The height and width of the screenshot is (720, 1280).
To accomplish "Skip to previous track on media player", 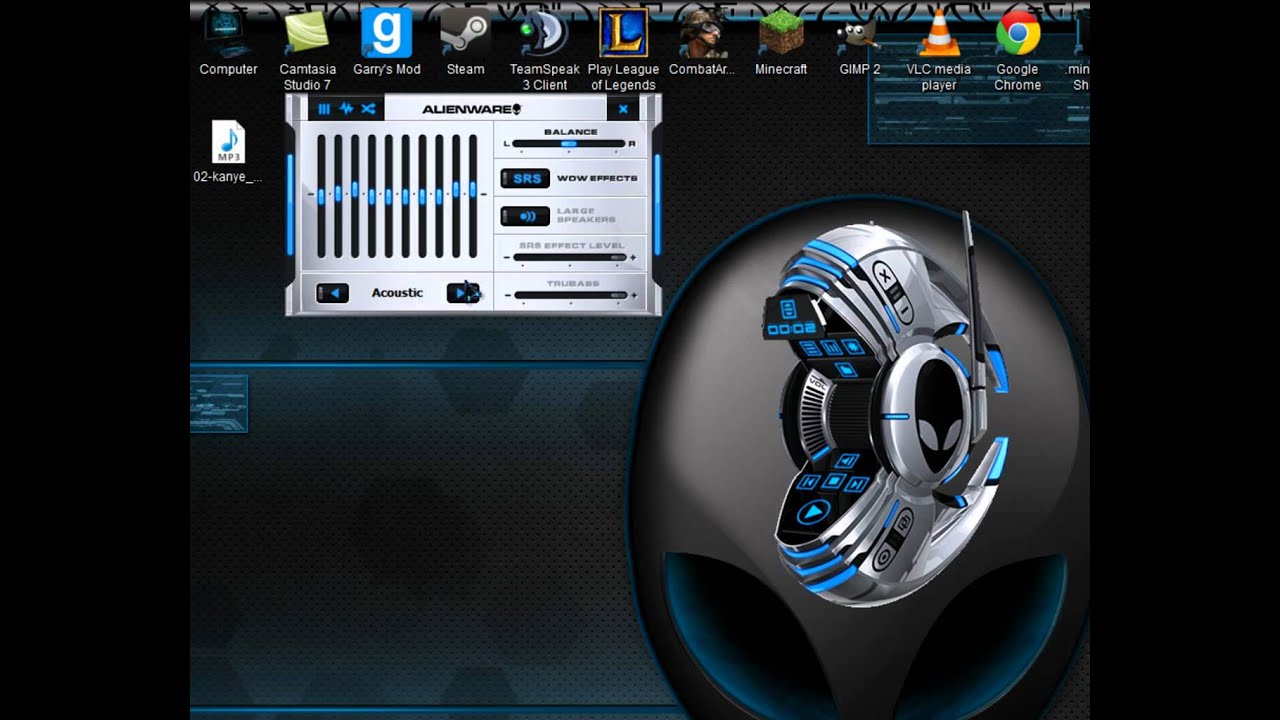I will coord(809,482).
